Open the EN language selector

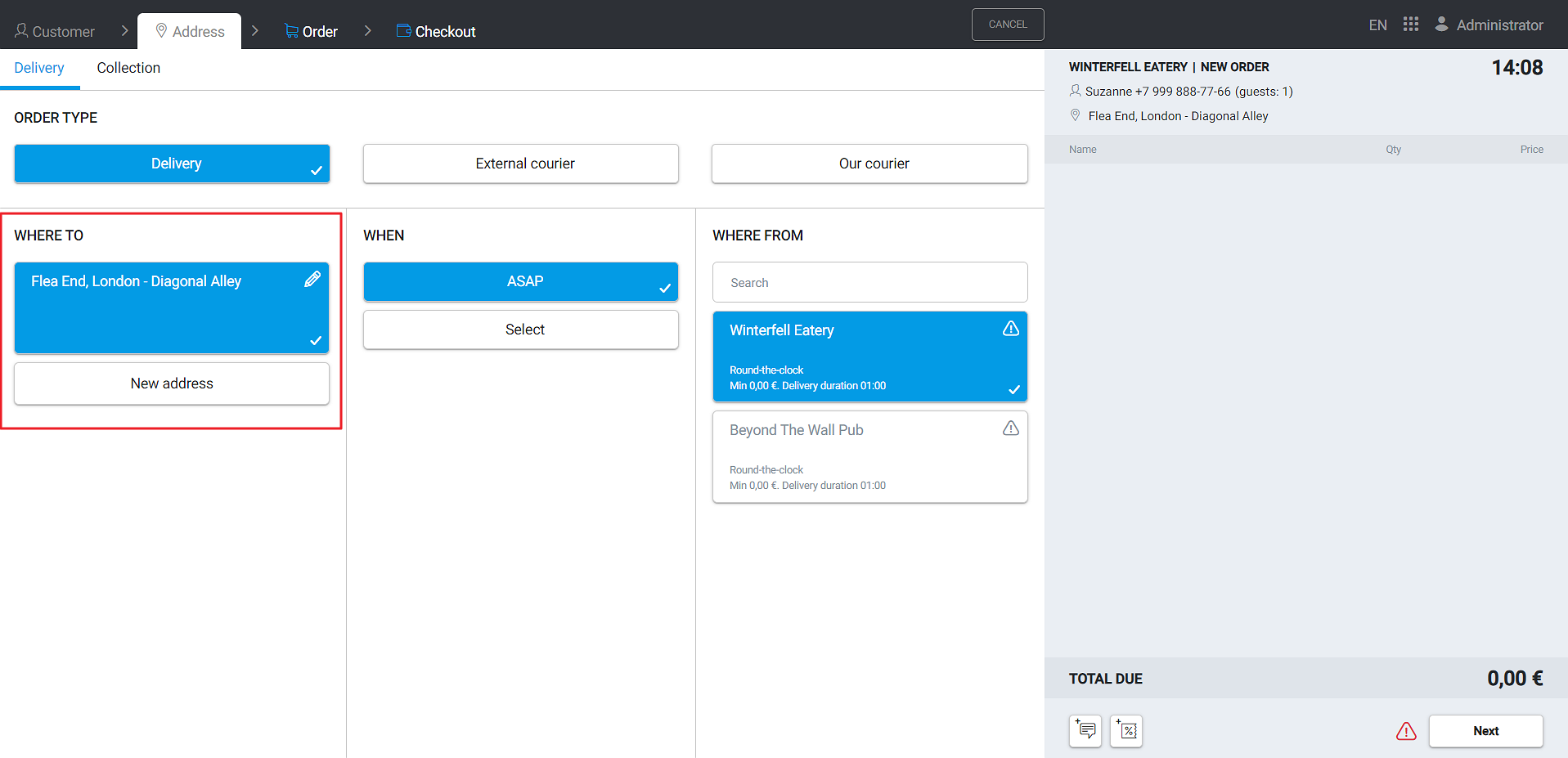click(1377, 25)
